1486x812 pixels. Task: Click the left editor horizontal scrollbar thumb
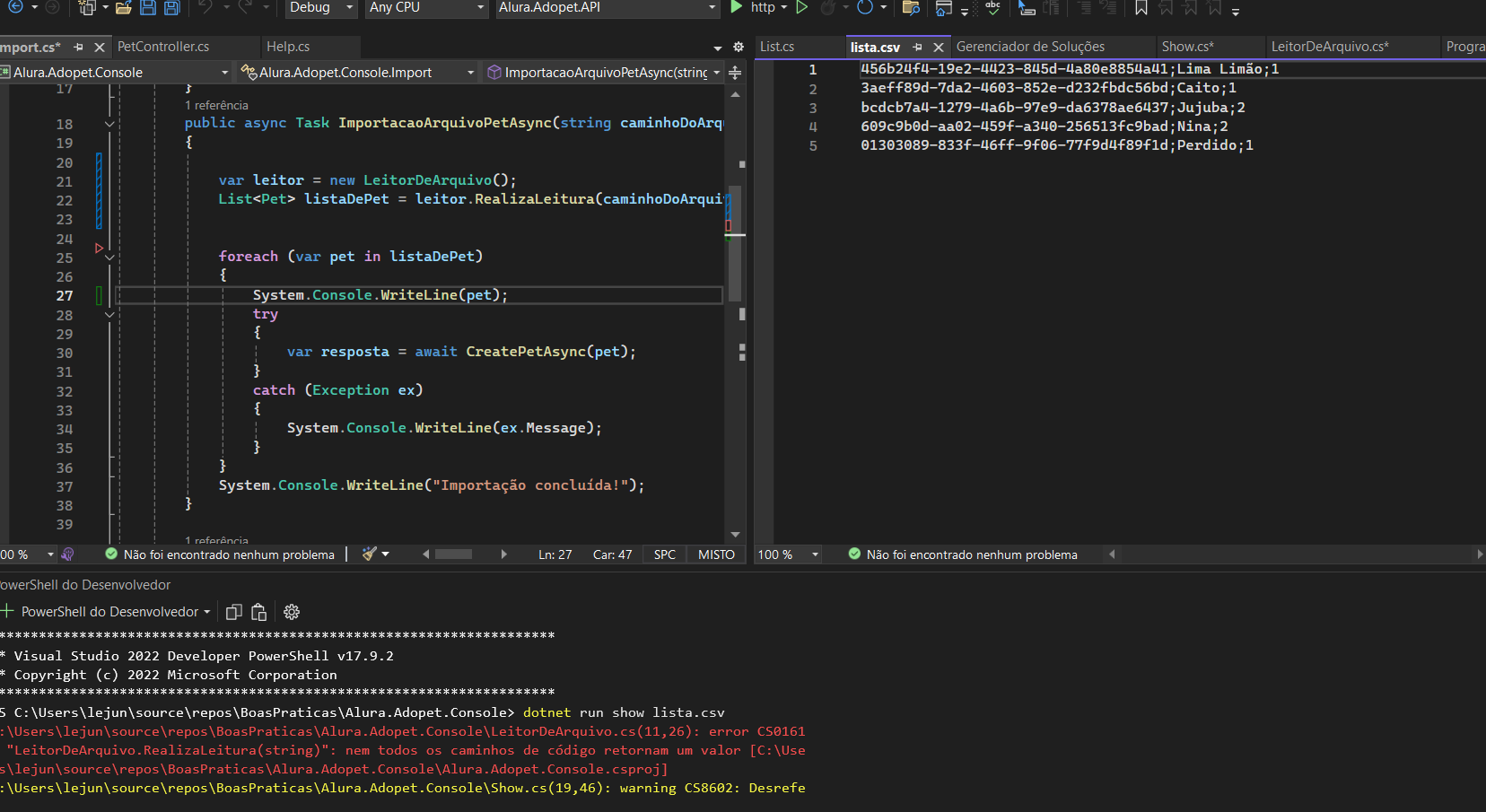coord(453,554)
